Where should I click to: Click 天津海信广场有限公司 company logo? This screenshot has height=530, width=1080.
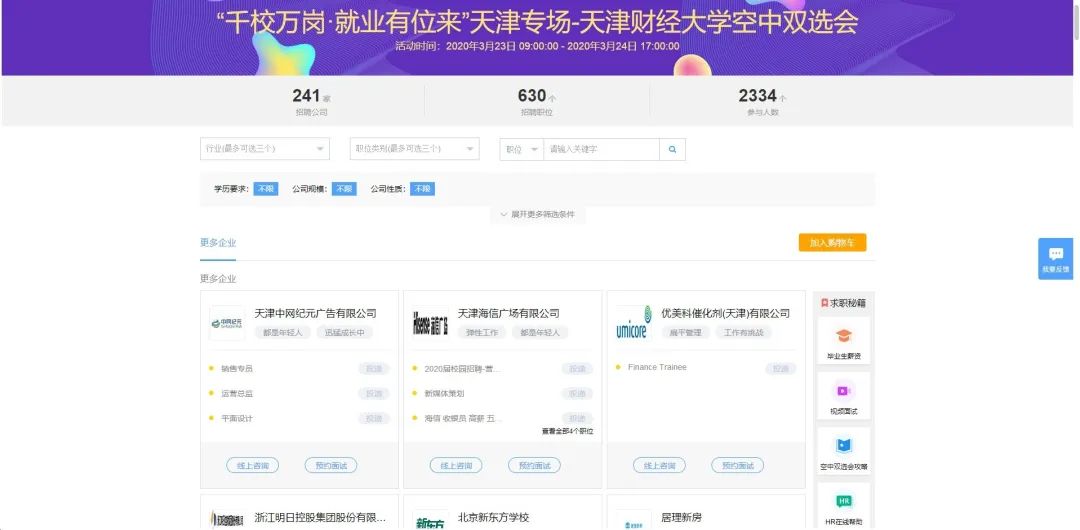[x=430, y=323]
